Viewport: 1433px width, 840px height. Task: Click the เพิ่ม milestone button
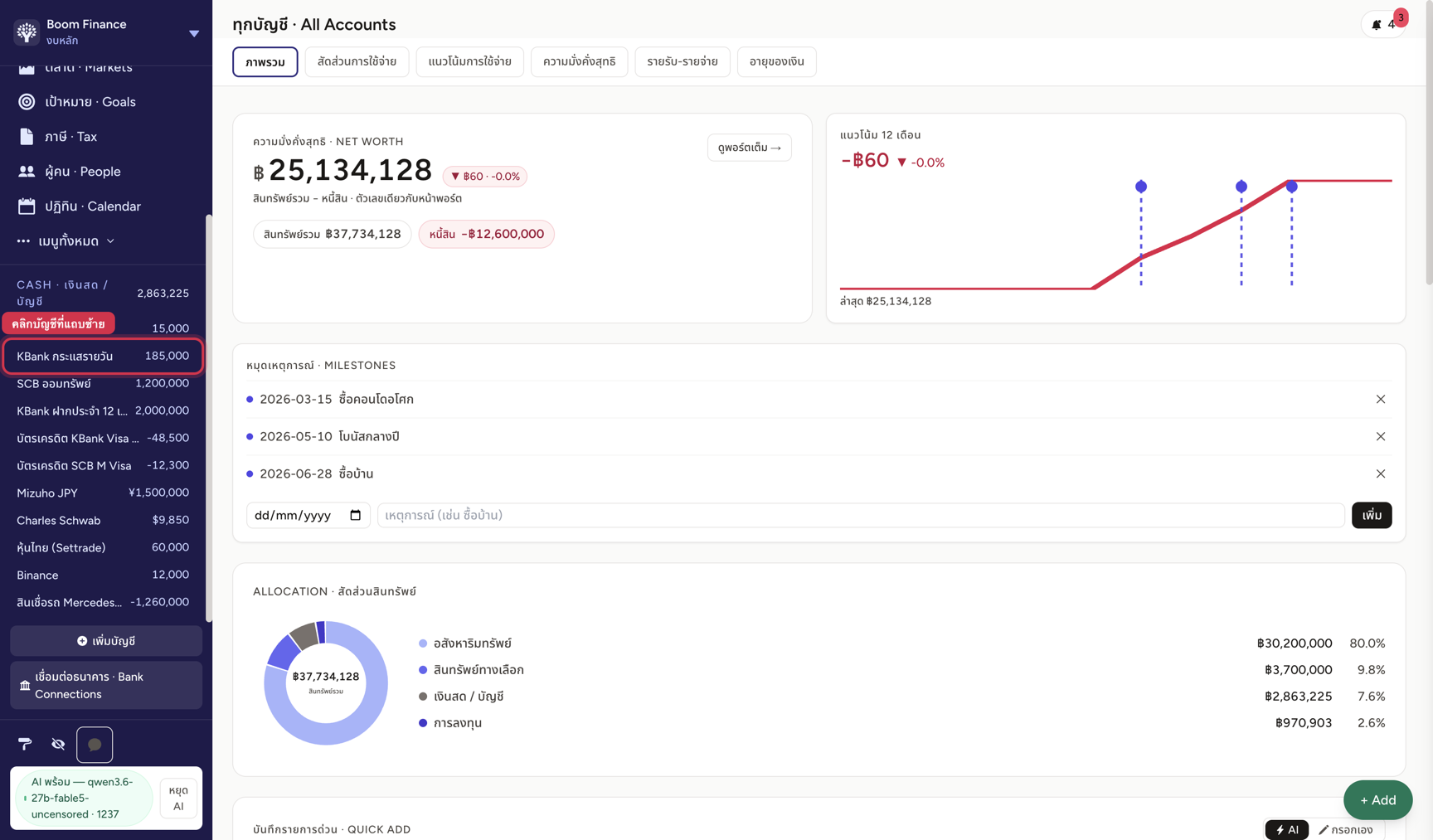1372,515
